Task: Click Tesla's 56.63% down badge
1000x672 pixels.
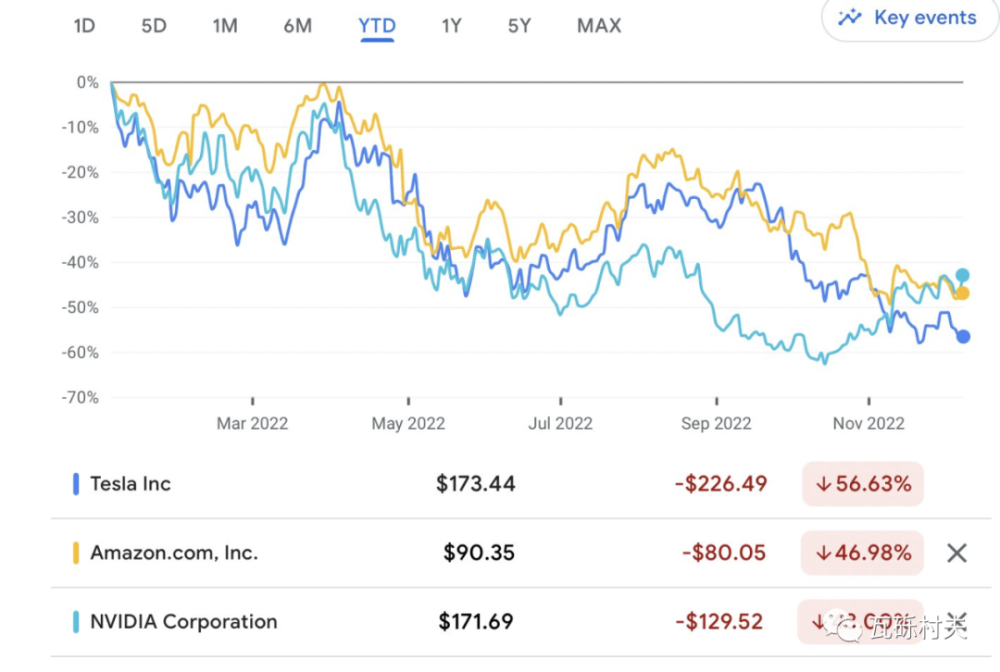Action: coord(863,484)
